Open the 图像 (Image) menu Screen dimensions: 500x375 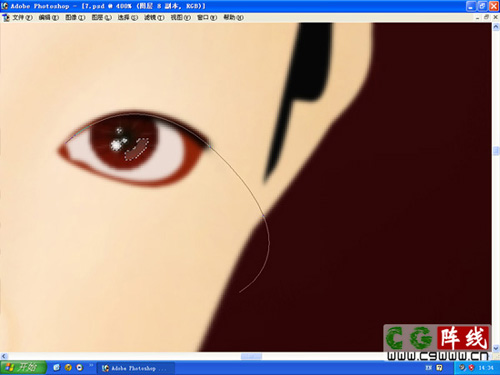coord(75,17)
